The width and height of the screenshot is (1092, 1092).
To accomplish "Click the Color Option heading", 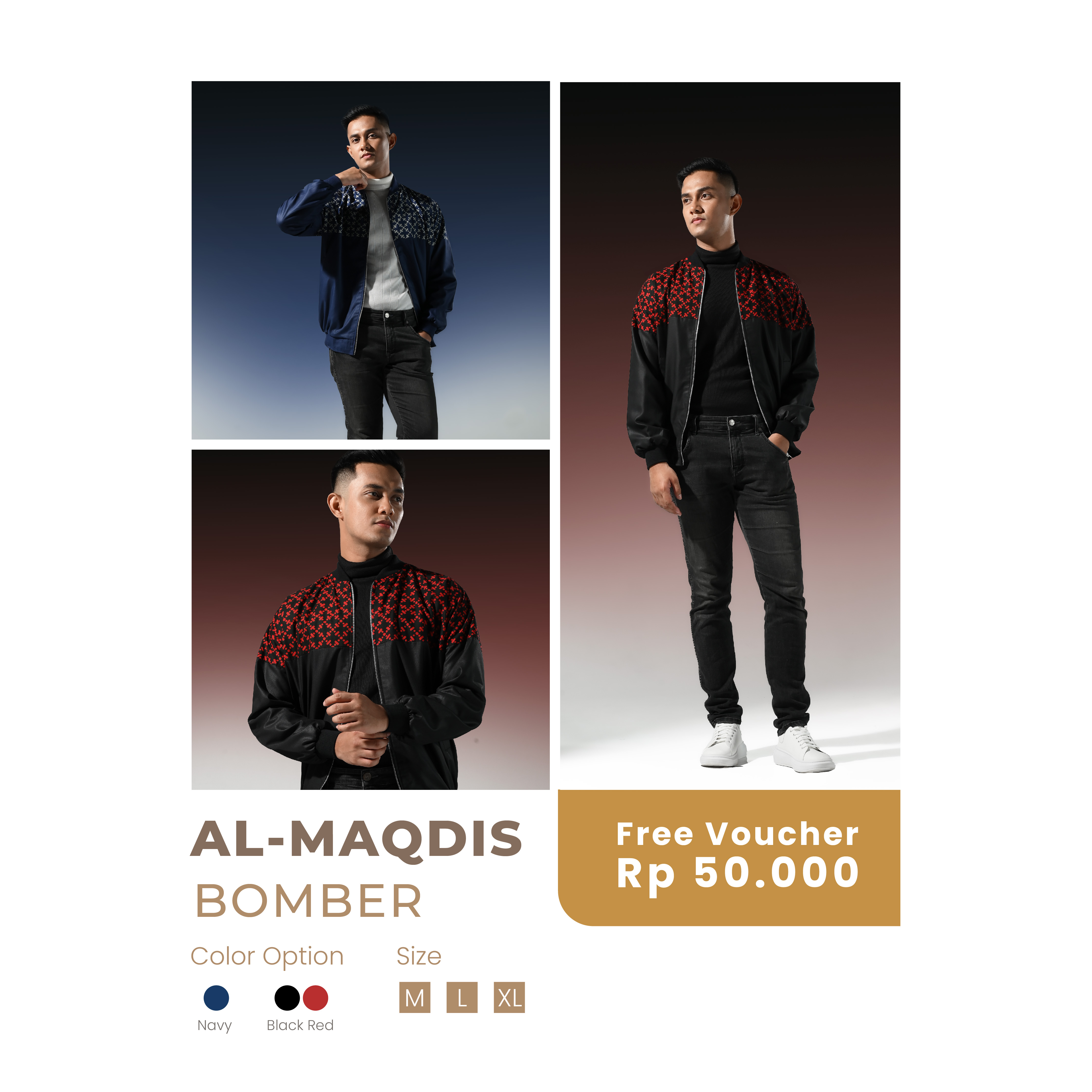I will pyautogui.click(x=267, y=956).
